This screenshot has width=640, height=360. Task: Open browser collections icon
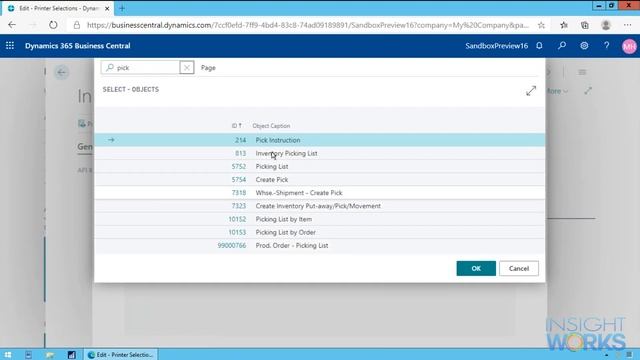click(584, 25)
